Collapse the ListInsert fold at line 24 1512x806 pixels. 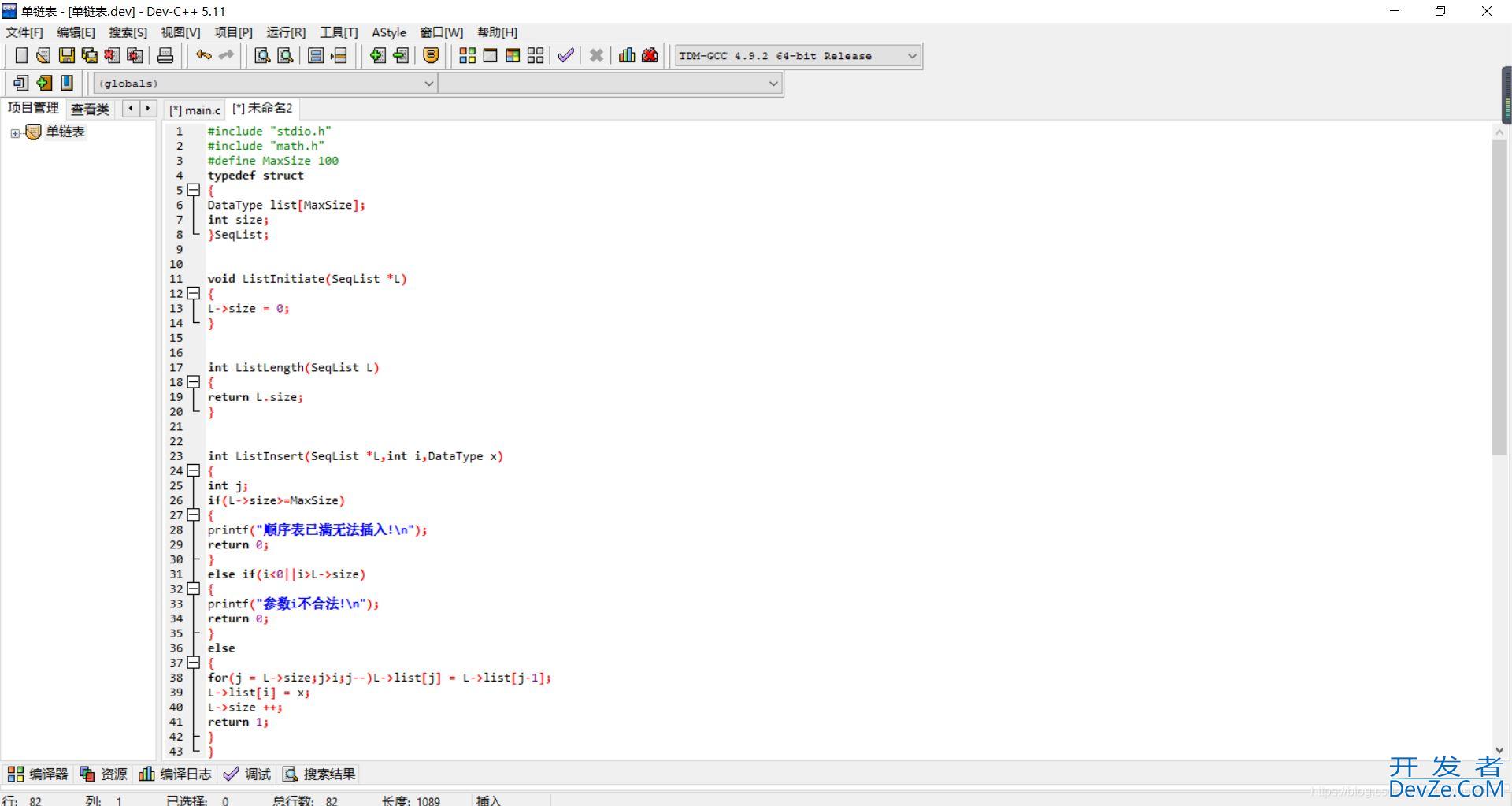pyautogui.click(x=194, y=470)
